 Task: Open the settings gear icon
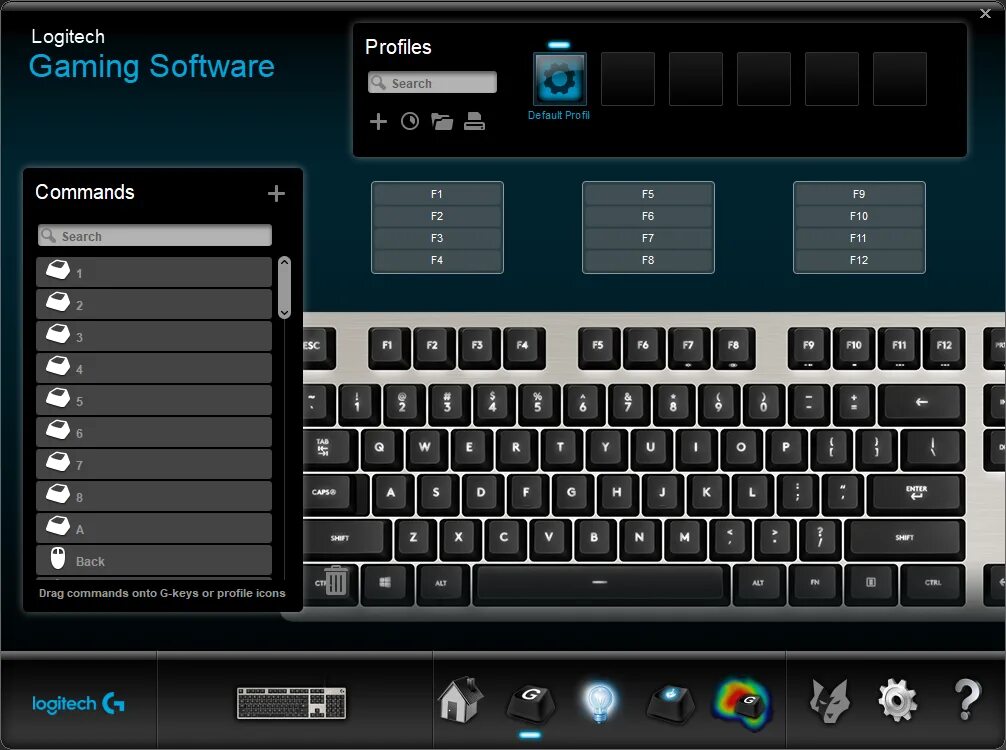(897, 701)
